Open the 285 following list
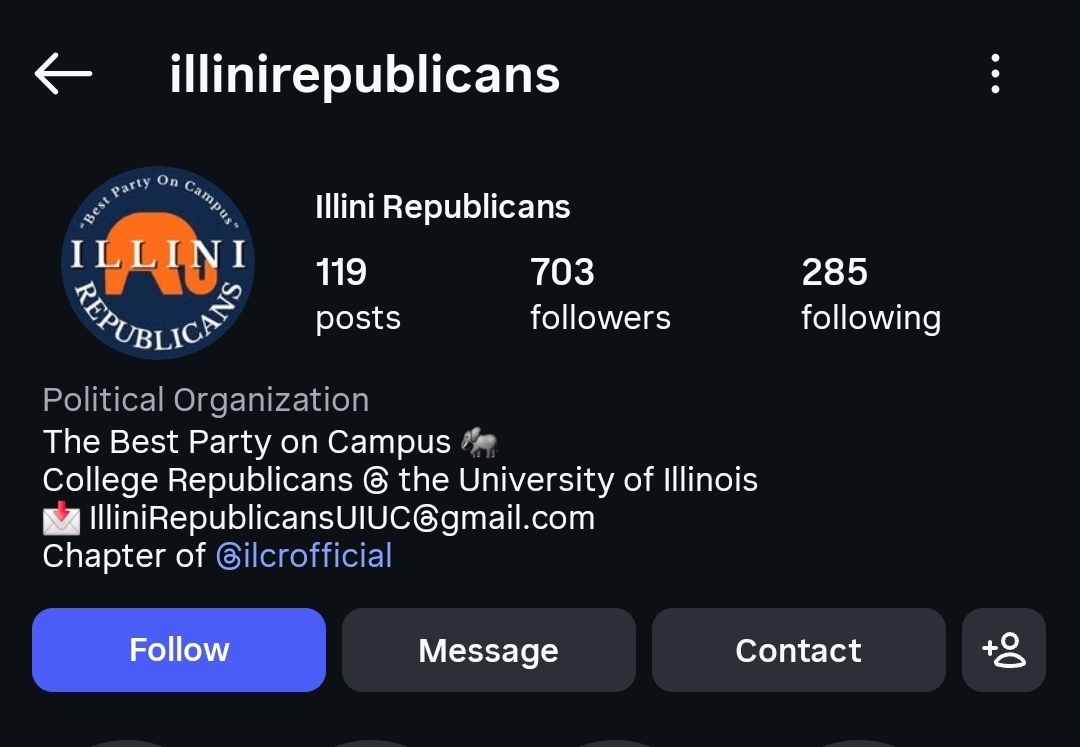The height and width of the screenshot is (747, 1080). pos(870,293)
